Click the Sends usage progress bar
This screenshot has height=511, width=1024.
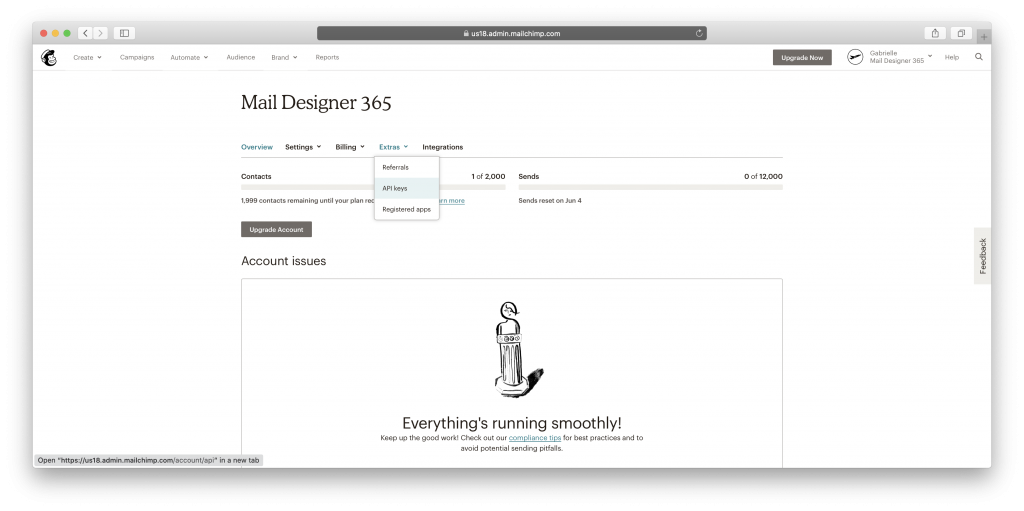[650, 188]
